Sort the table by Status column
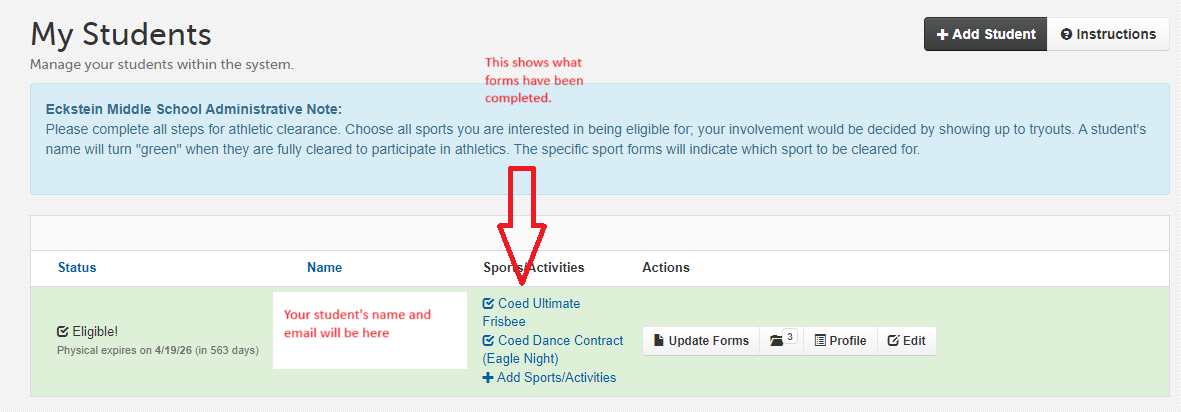This screenshot has height=412, width=1181. coord(77,267)
